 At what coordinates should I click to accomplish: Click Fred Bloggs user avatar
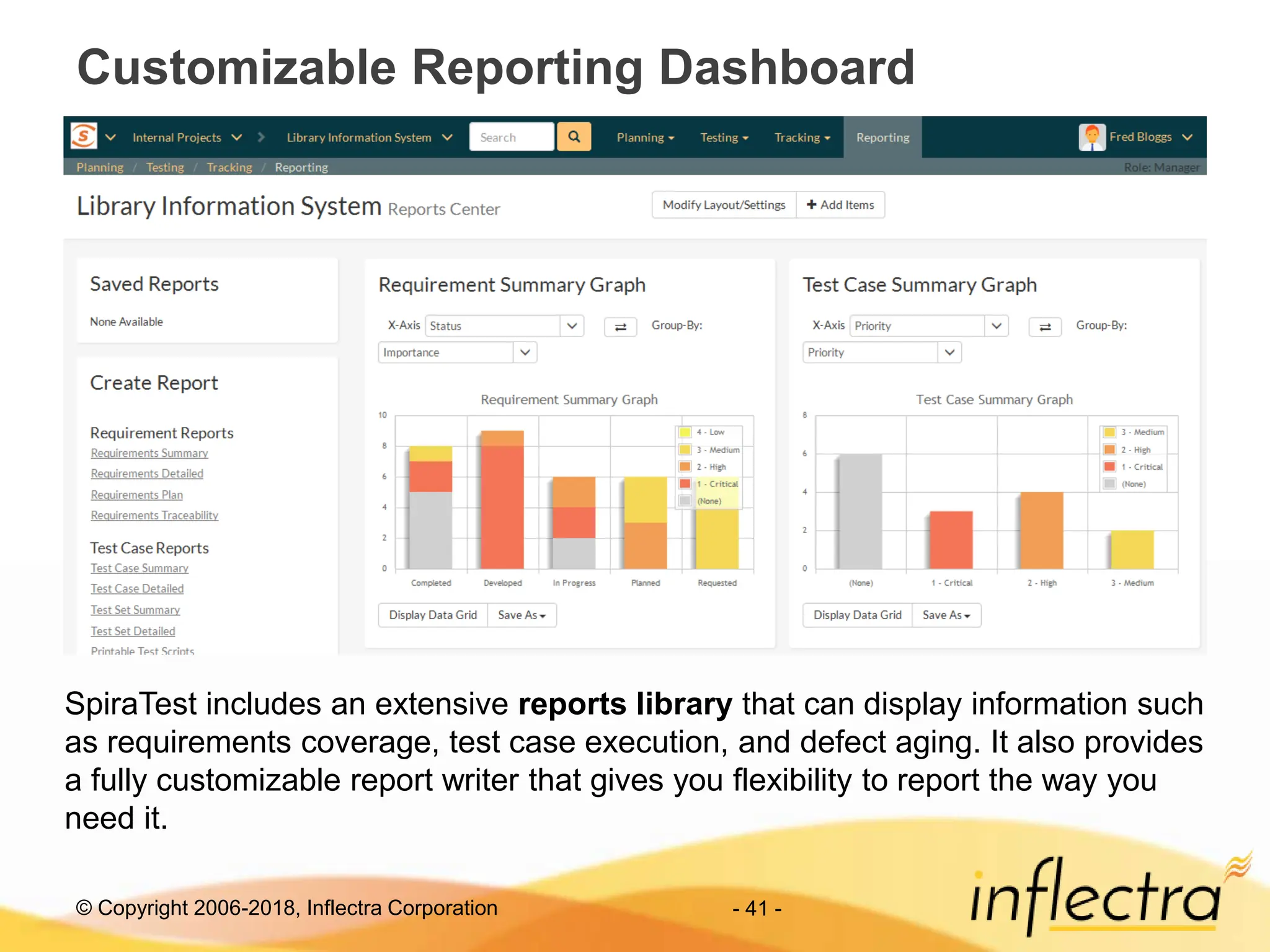(x=1092, y=137)
